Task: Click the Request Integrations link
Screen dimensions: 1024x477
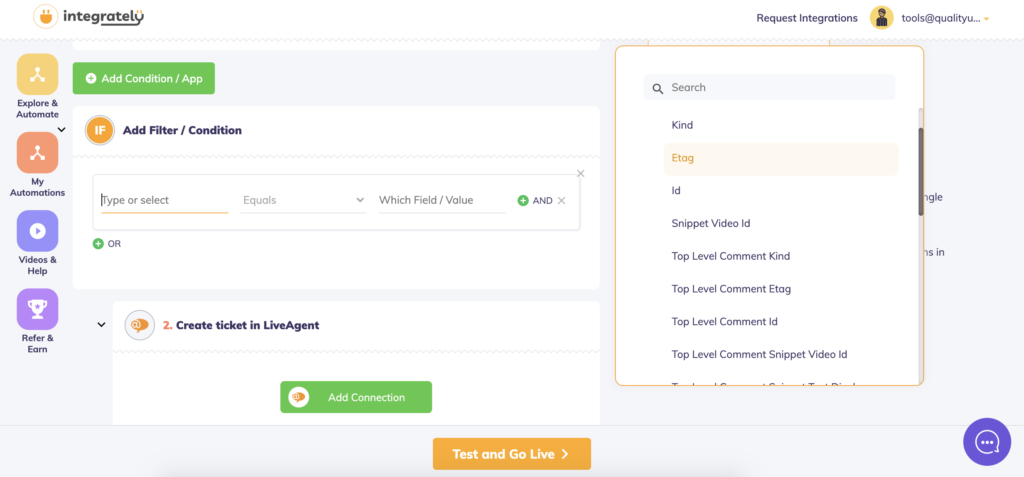Action: 807,18
